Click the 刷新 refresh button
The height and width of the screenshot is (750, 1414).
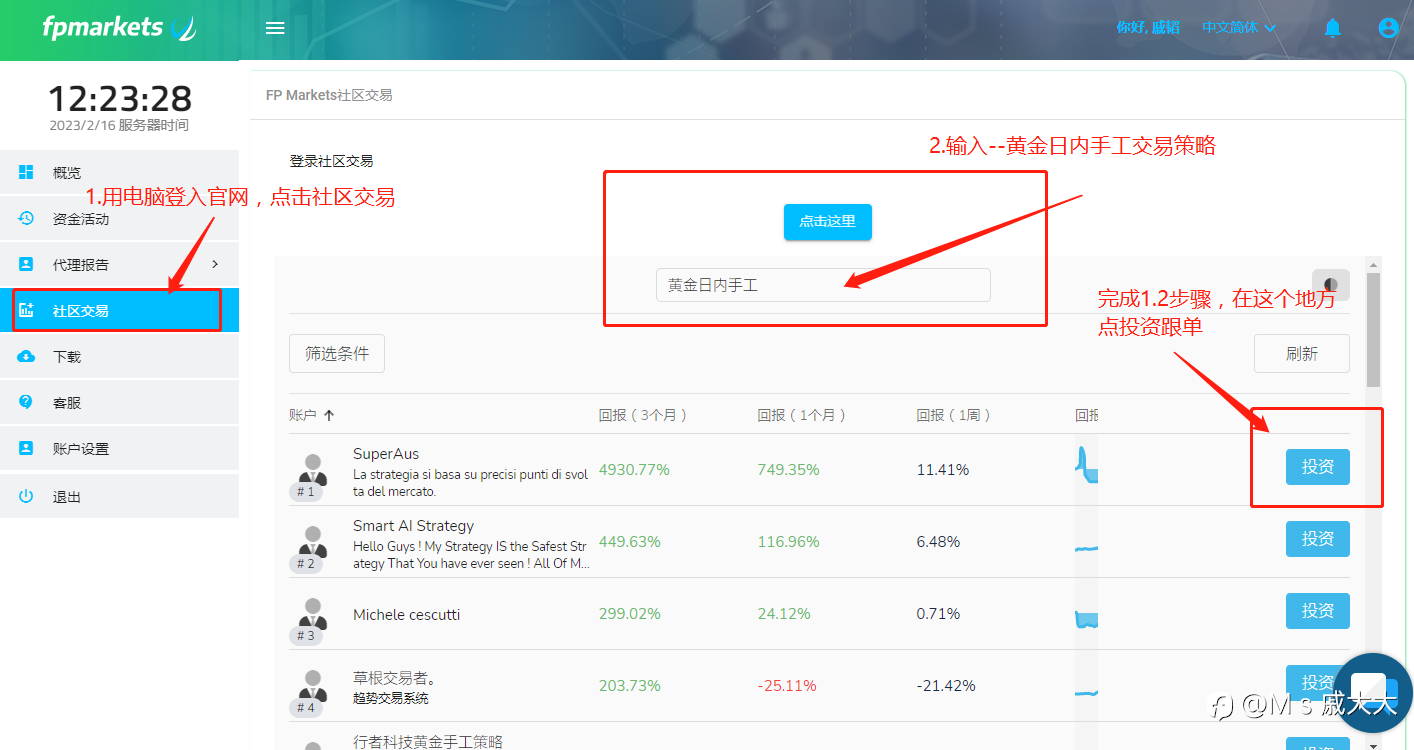(1302, 353)
